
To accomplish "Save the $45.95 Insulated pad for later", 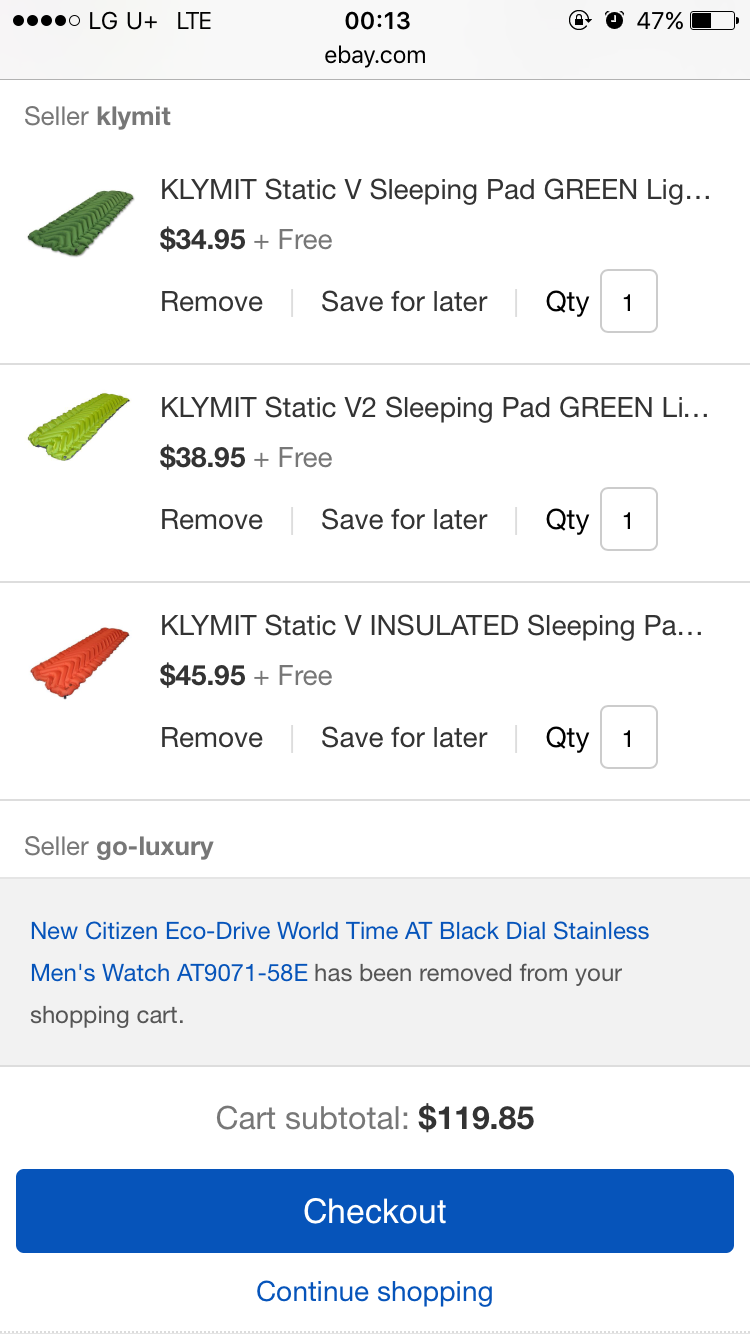I will tap(404, 738).
